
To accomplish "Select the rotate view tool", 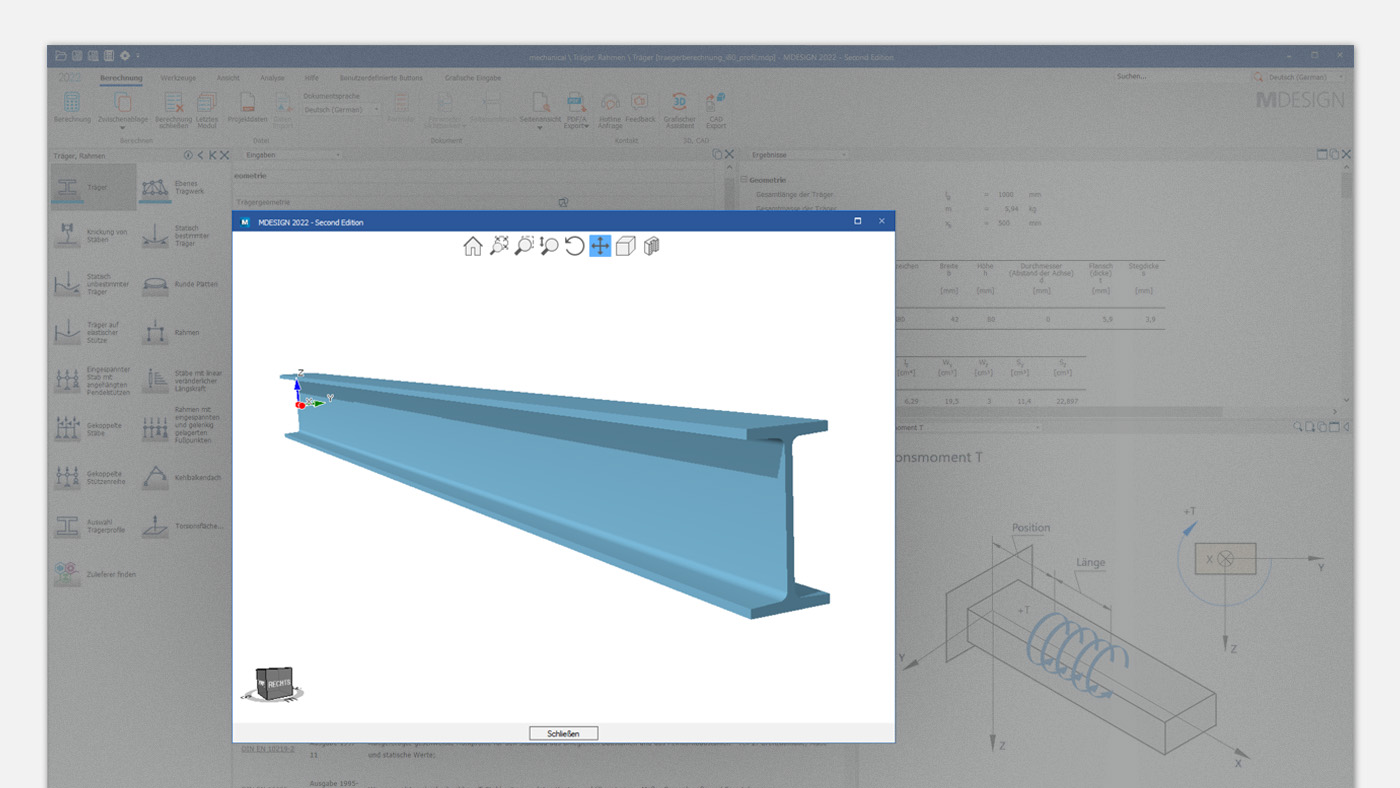I will [x=574, y=246].
